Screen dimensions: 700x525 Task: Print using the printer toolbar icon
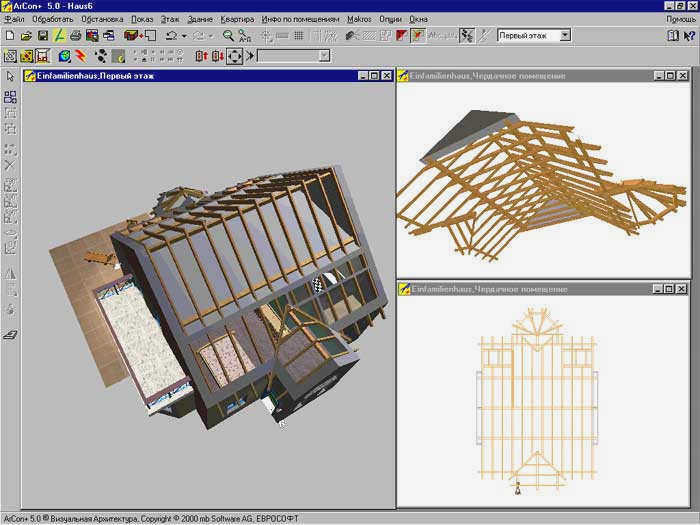75,35
